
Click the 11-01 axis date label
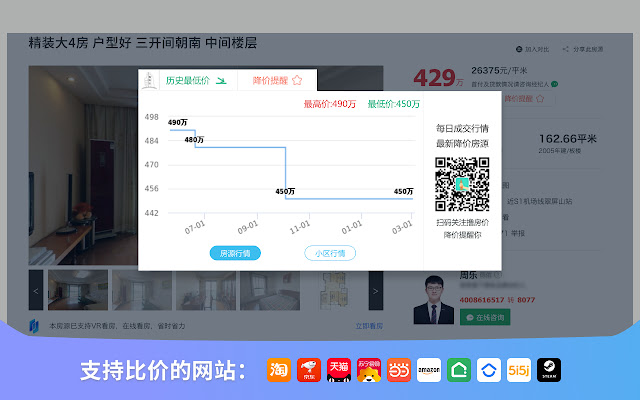[300, 227]
